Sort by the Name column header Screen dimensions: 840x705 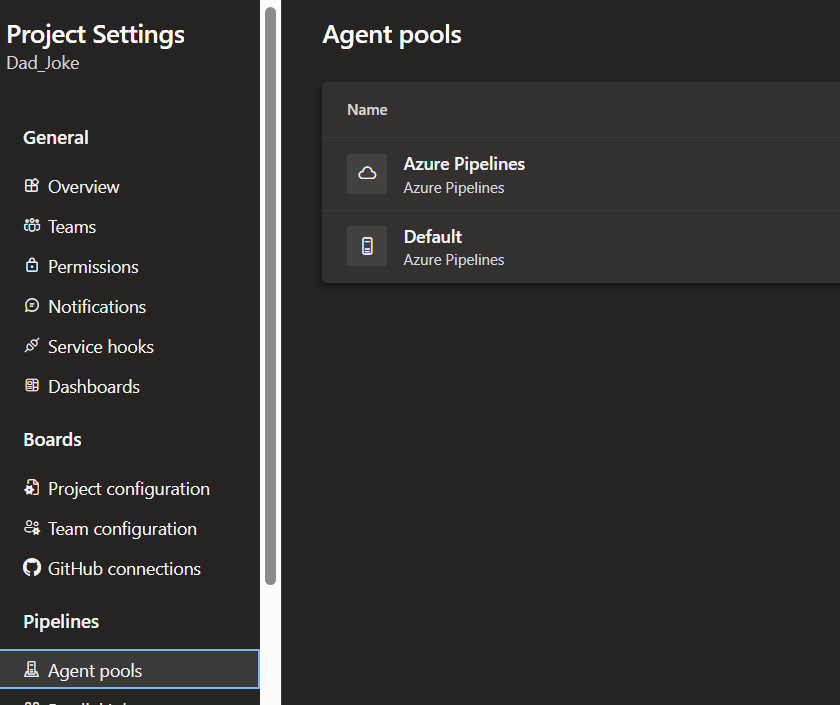pyautogui.click(x=367, y=110)
